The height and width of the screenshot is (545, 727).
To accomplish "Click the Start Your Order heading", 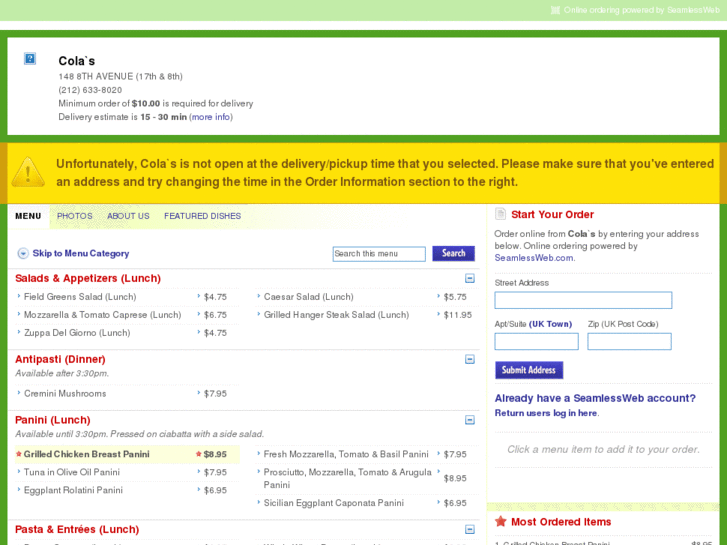I will pyautogui.click(x=552, y=214).
